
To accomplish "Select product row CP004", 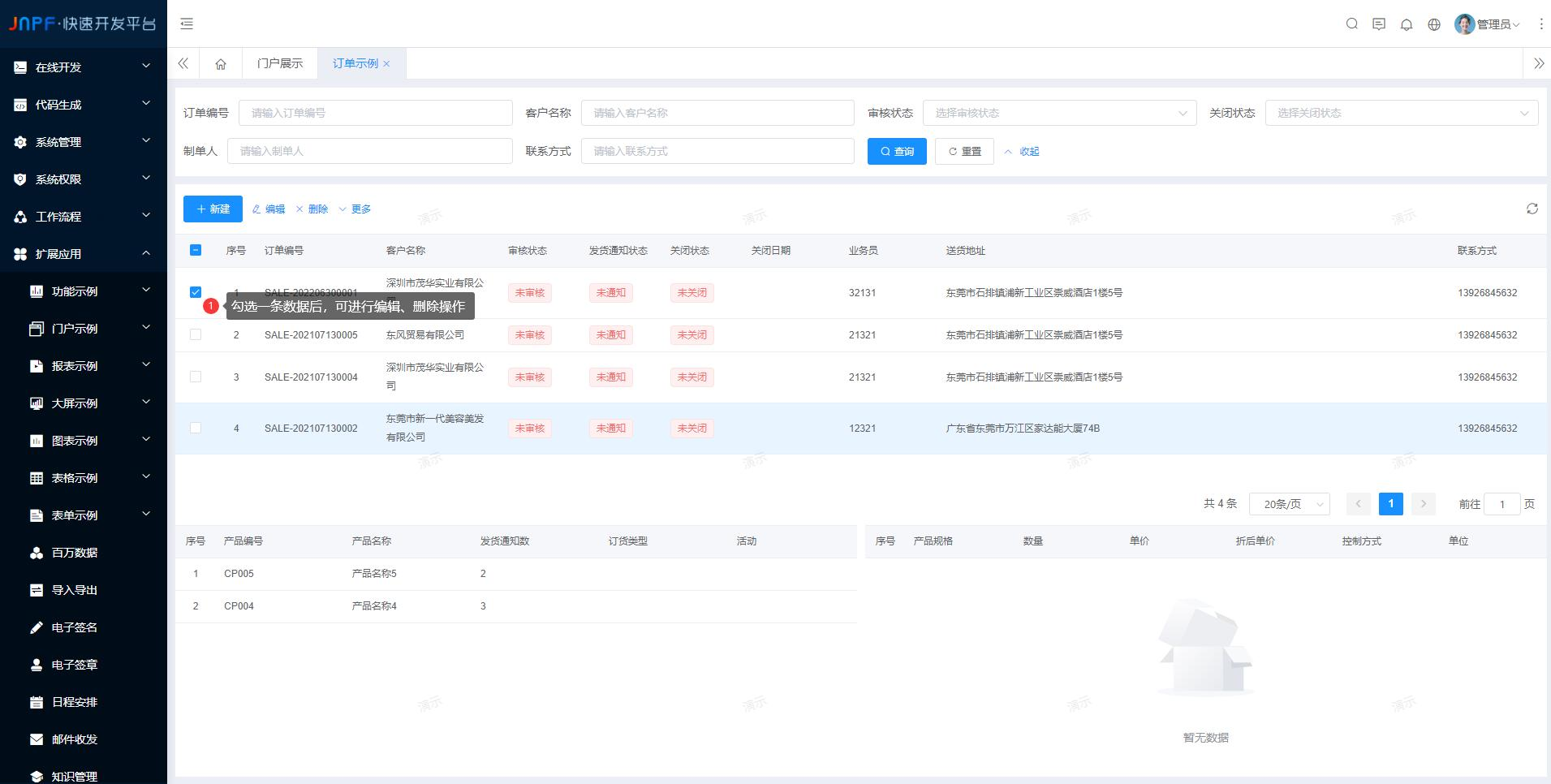I will coord(516,606).
